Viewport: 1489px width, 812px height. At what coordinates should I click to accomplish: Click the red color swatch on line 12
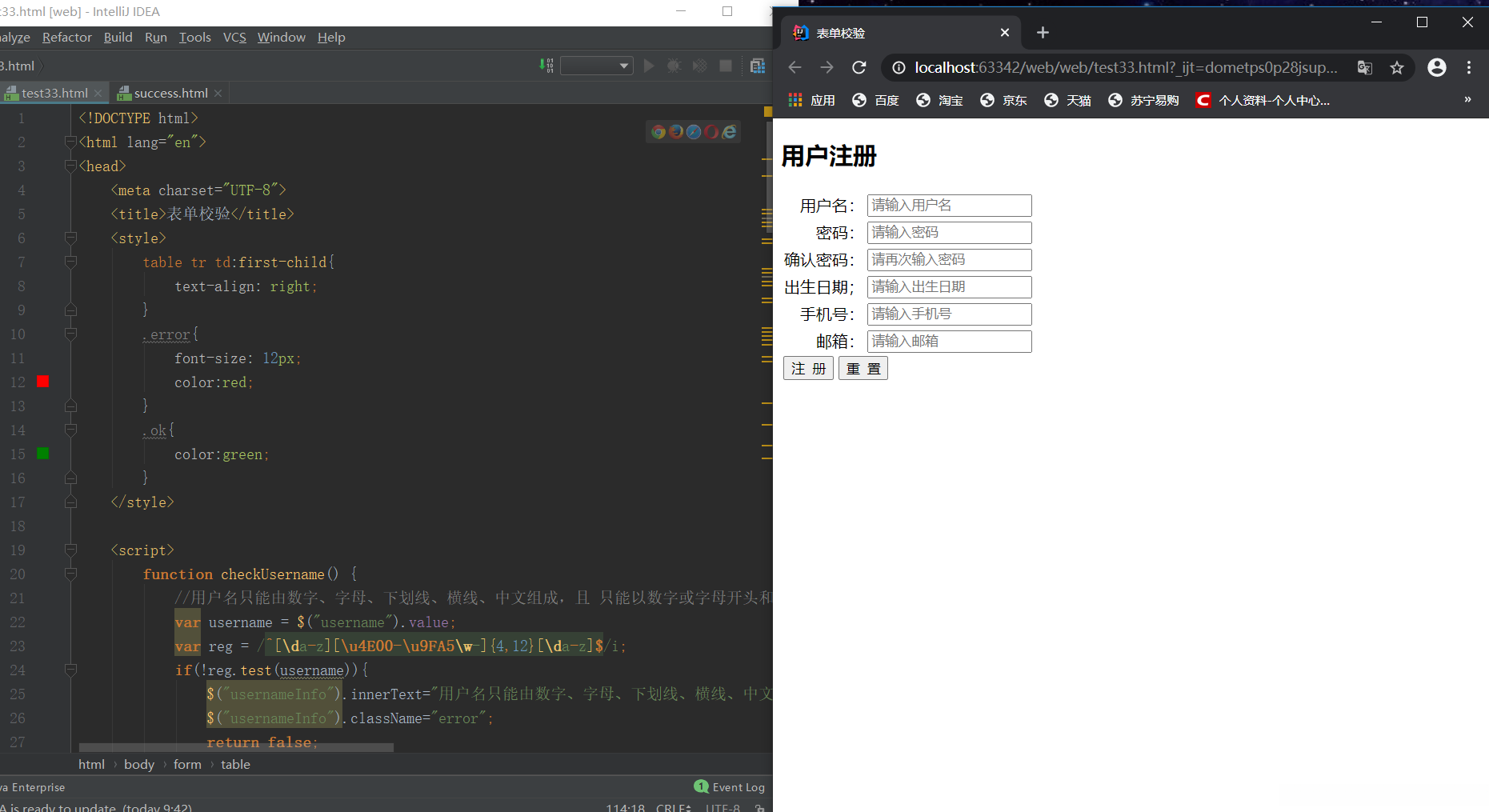[x=42, y=382]
